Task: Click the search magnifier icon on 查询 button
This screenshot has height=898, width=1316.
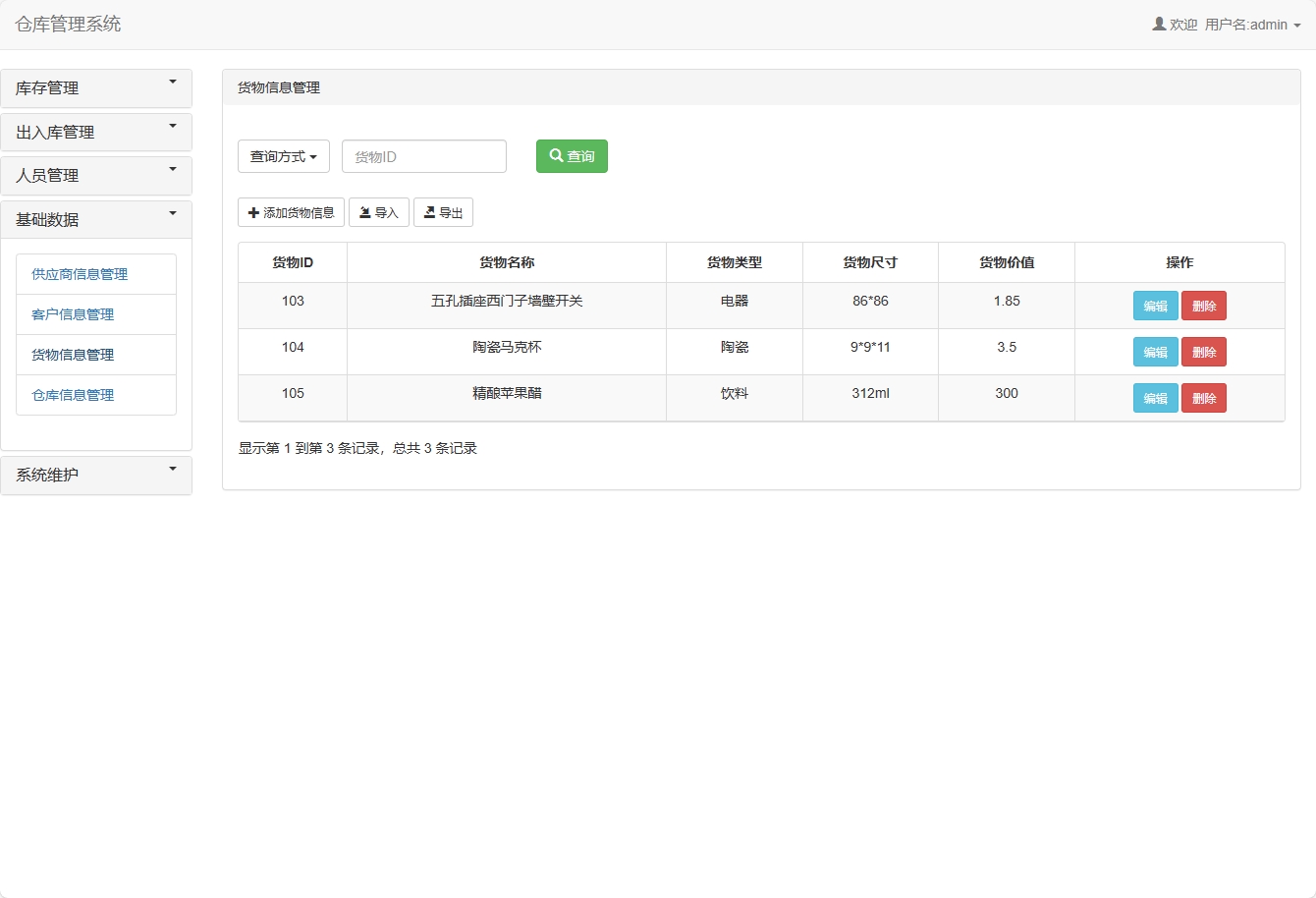Action: [x=554, y=155]
